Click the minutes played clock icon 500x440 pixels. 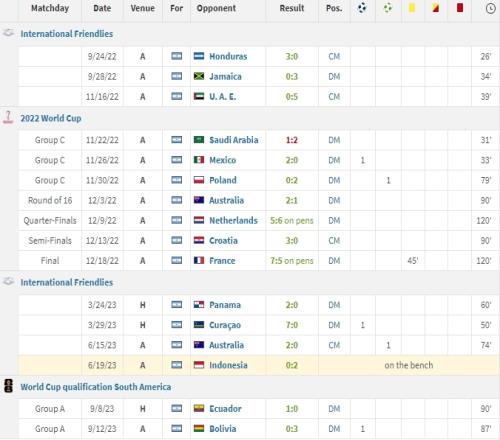pyautogui.click(x=491, y=8)
